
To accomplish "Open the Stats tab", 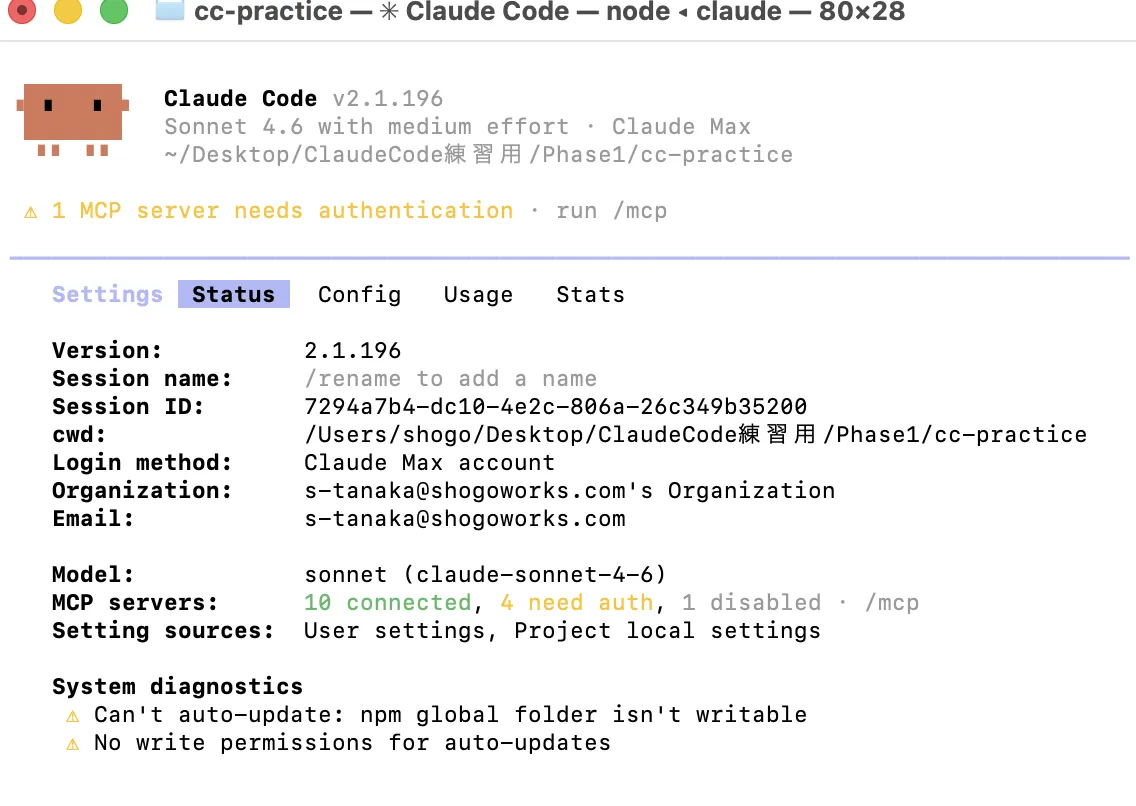I will point(590,295).
